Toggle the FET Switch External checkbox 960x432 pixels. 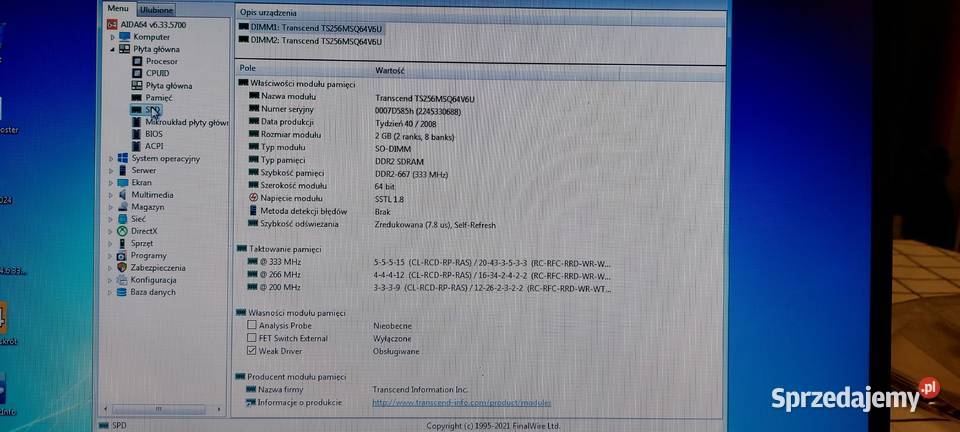pos(252,338)
